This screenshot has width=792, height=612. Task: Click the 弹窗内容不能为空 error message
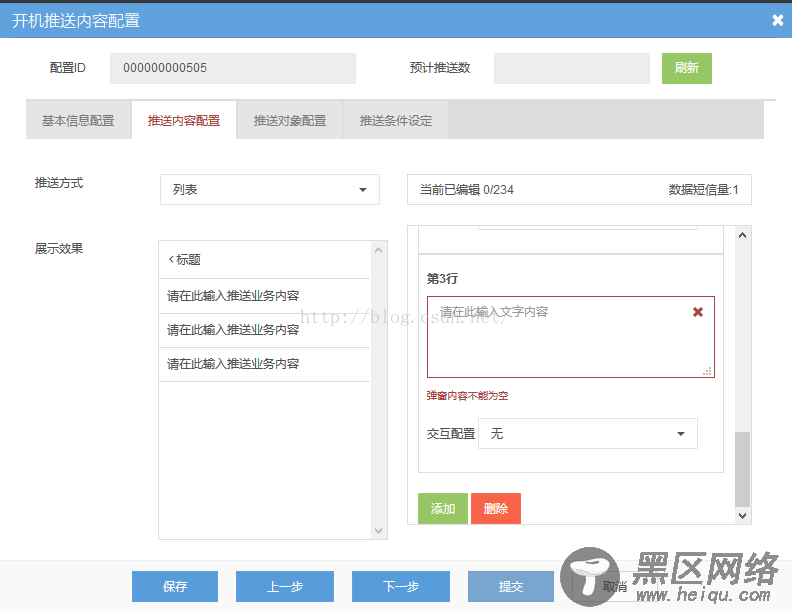pos(467,395)
